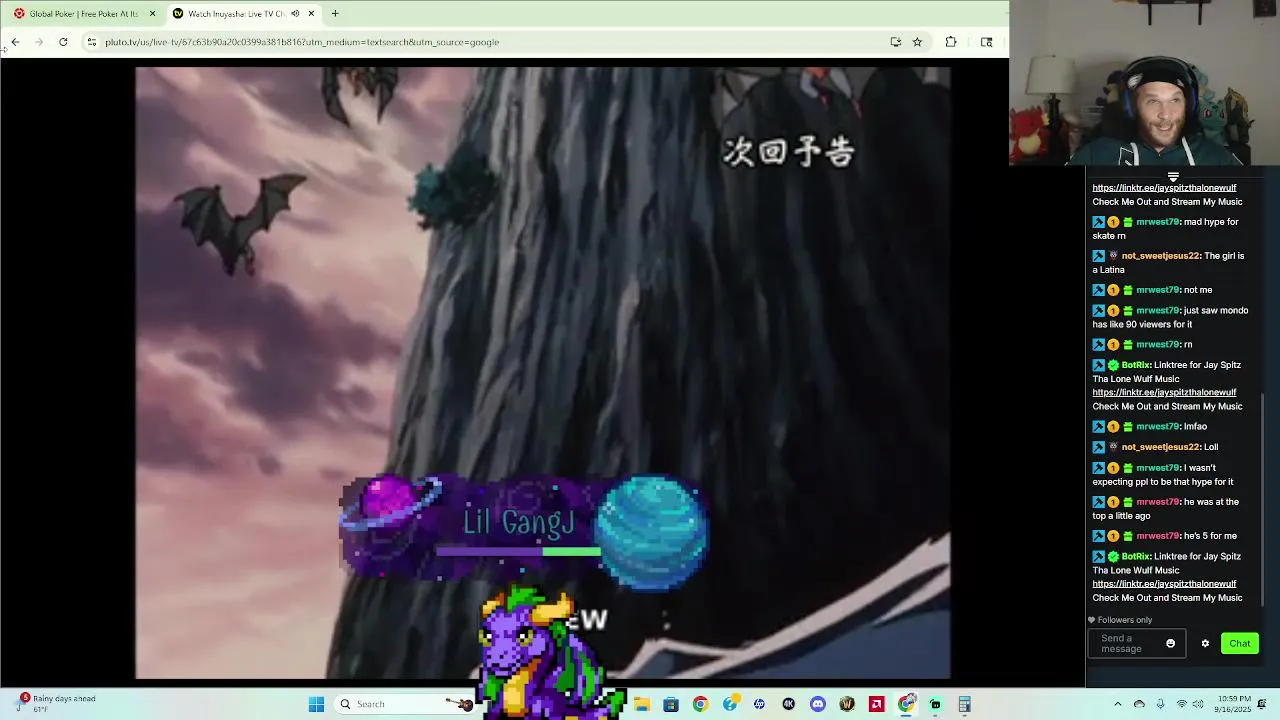
Task: Click mrwest79 beside the 'not me' message
Action: 1158,290
